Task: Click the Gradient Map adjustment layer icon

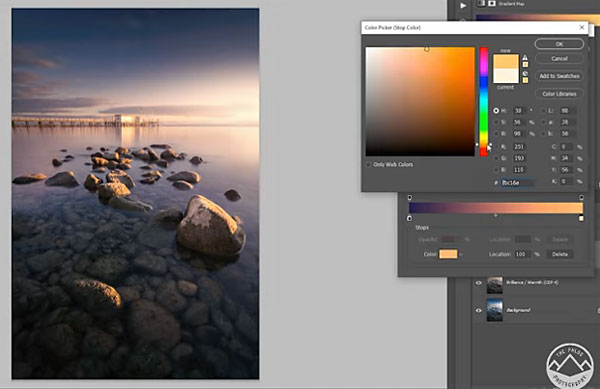Action: tap(481, 3)
